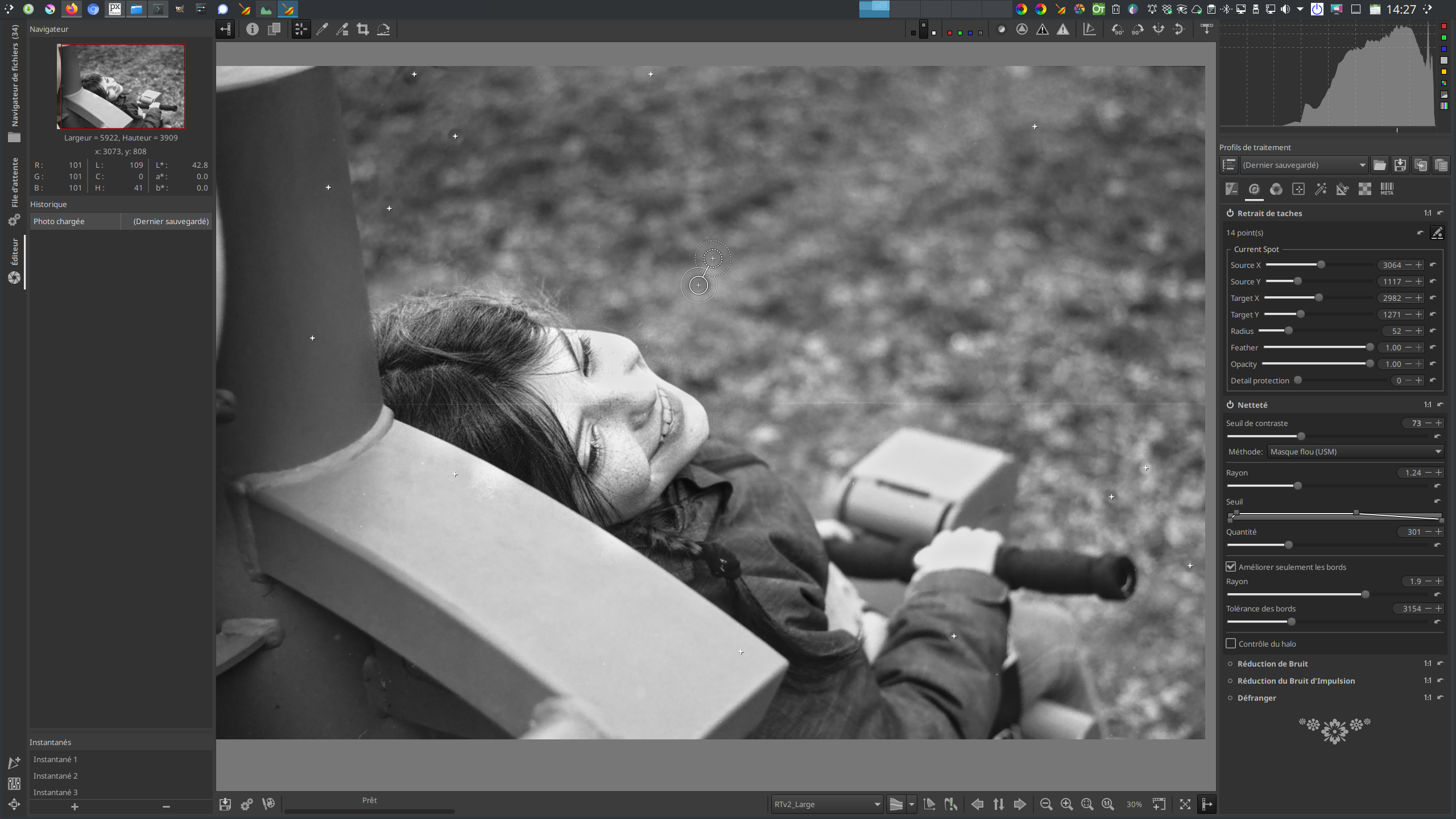Select the straighten/rotate tool

(383, 29)
